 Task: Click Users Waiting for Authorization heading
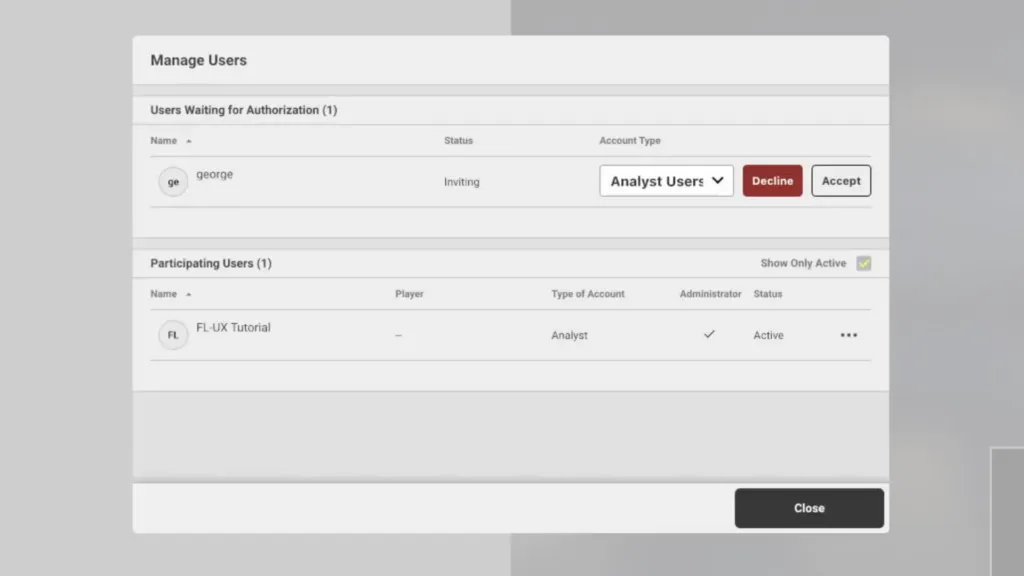point(244,110)
